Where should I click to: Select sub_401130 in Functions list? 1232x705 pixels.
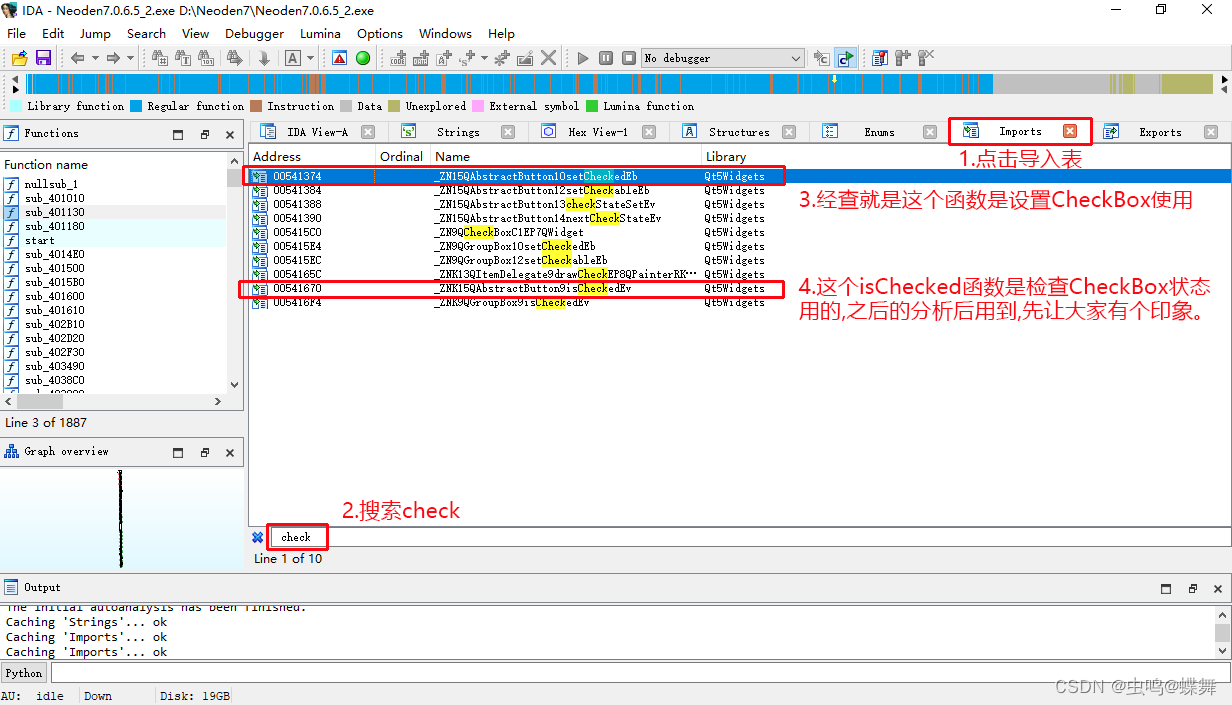114,212
